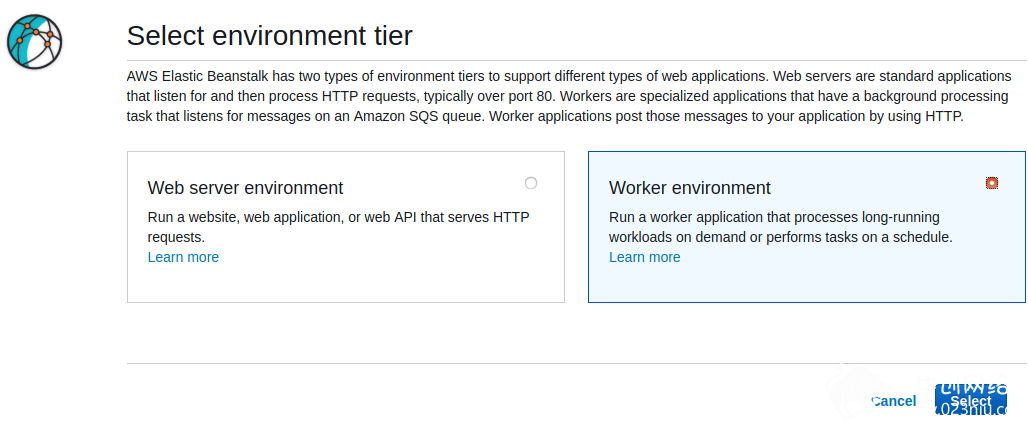Click the 'Run a worker application' description
The height and width of the screenshot is (421, 1028).
[781, 227]
